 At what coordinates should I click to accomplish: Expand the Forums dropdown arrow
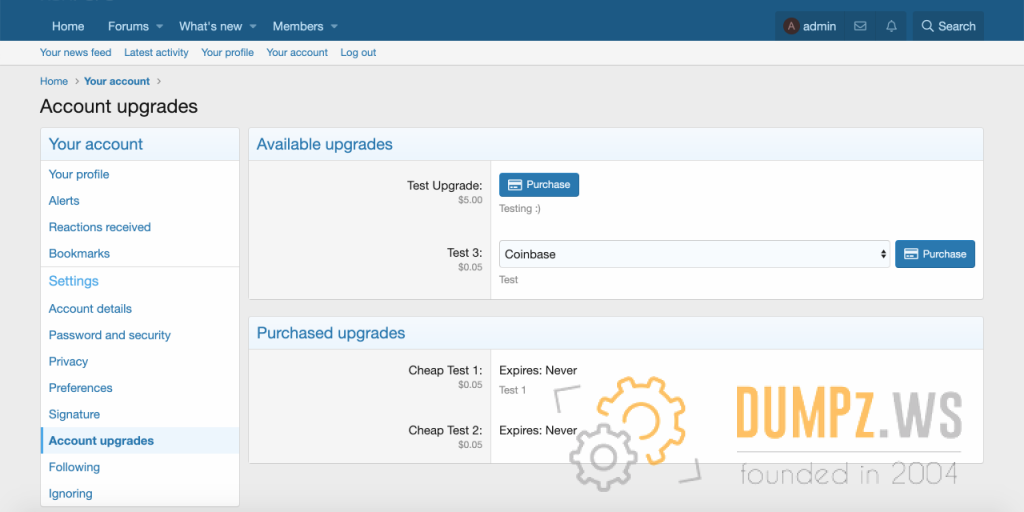(x=158, y=26)
